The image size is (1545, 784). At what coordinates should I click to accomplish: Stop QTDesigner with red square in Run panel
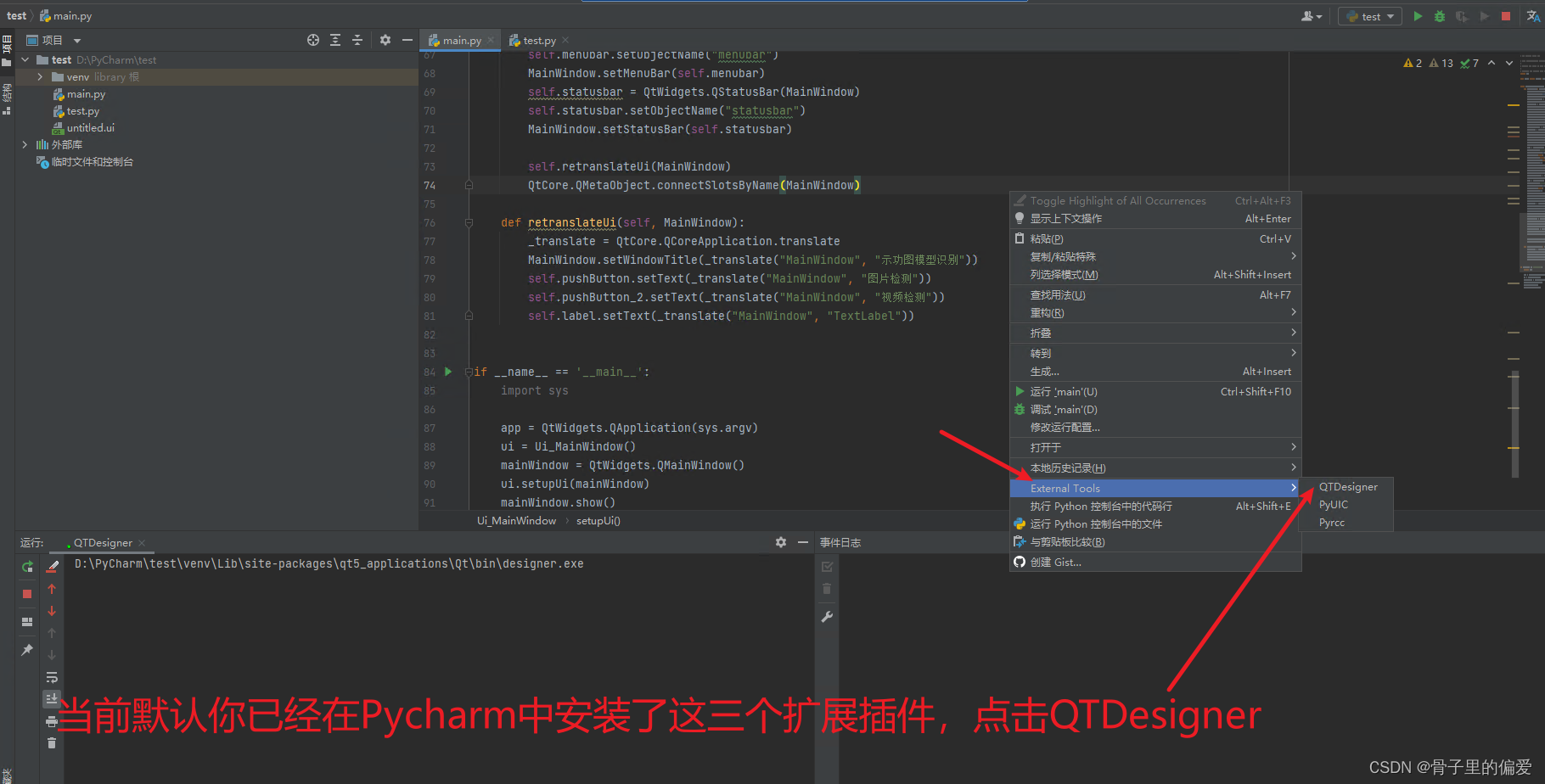pos(27,594)
